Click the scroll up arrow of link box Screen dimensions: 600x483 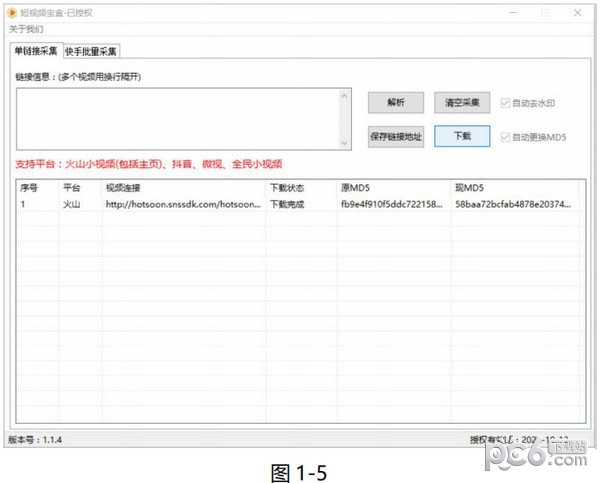pos(344,96)
